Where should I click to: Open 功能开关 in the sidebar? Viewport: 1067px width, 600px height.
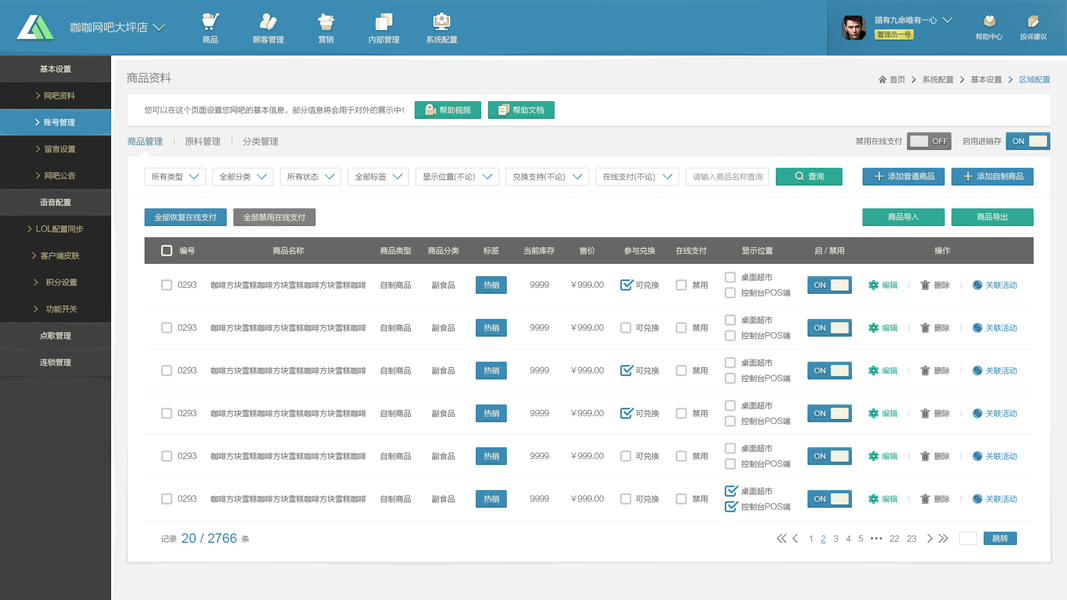tap(55, 309)
